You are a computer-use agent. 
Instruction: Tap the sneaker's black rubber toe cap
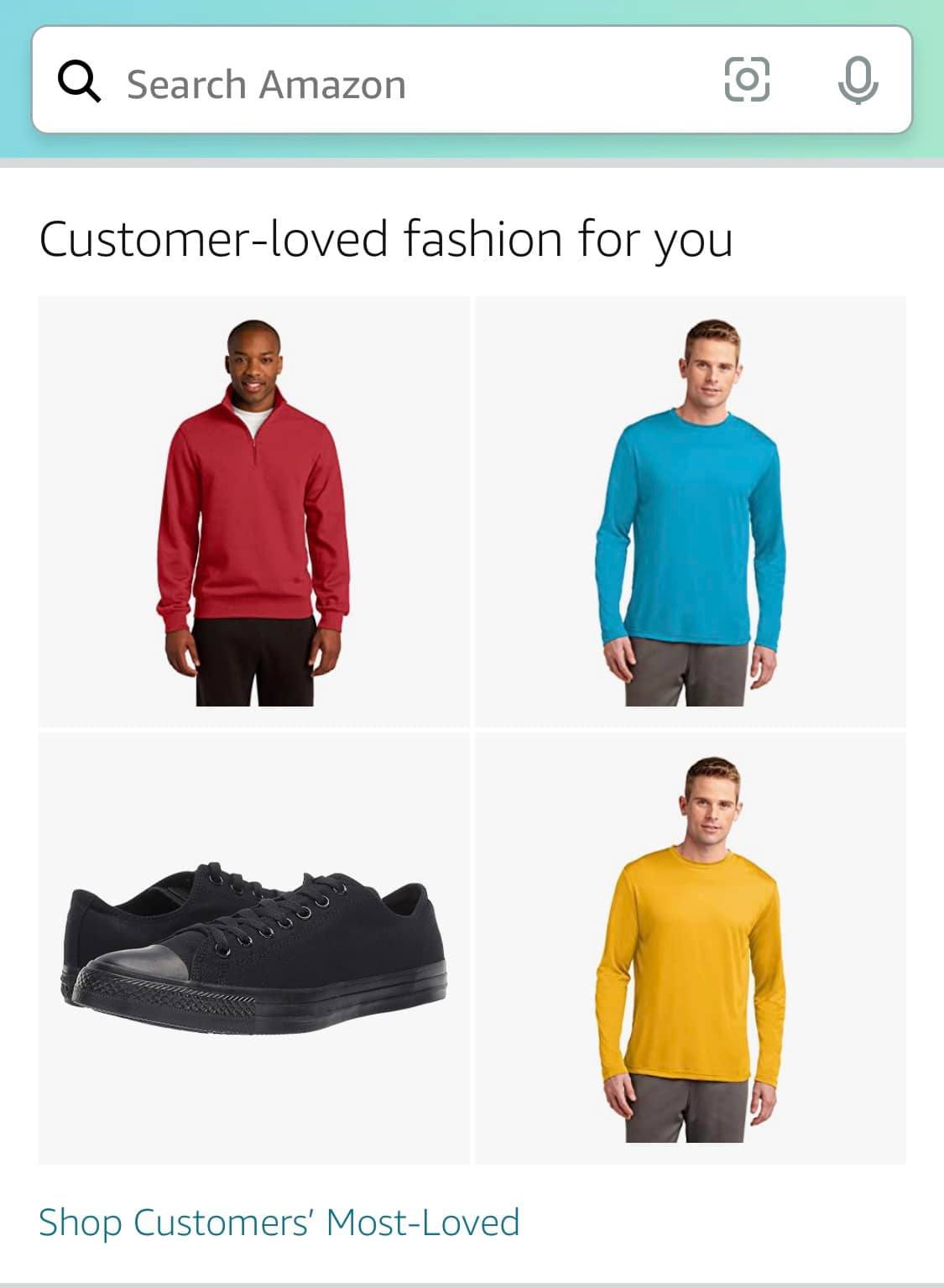(x=138, y=978)
